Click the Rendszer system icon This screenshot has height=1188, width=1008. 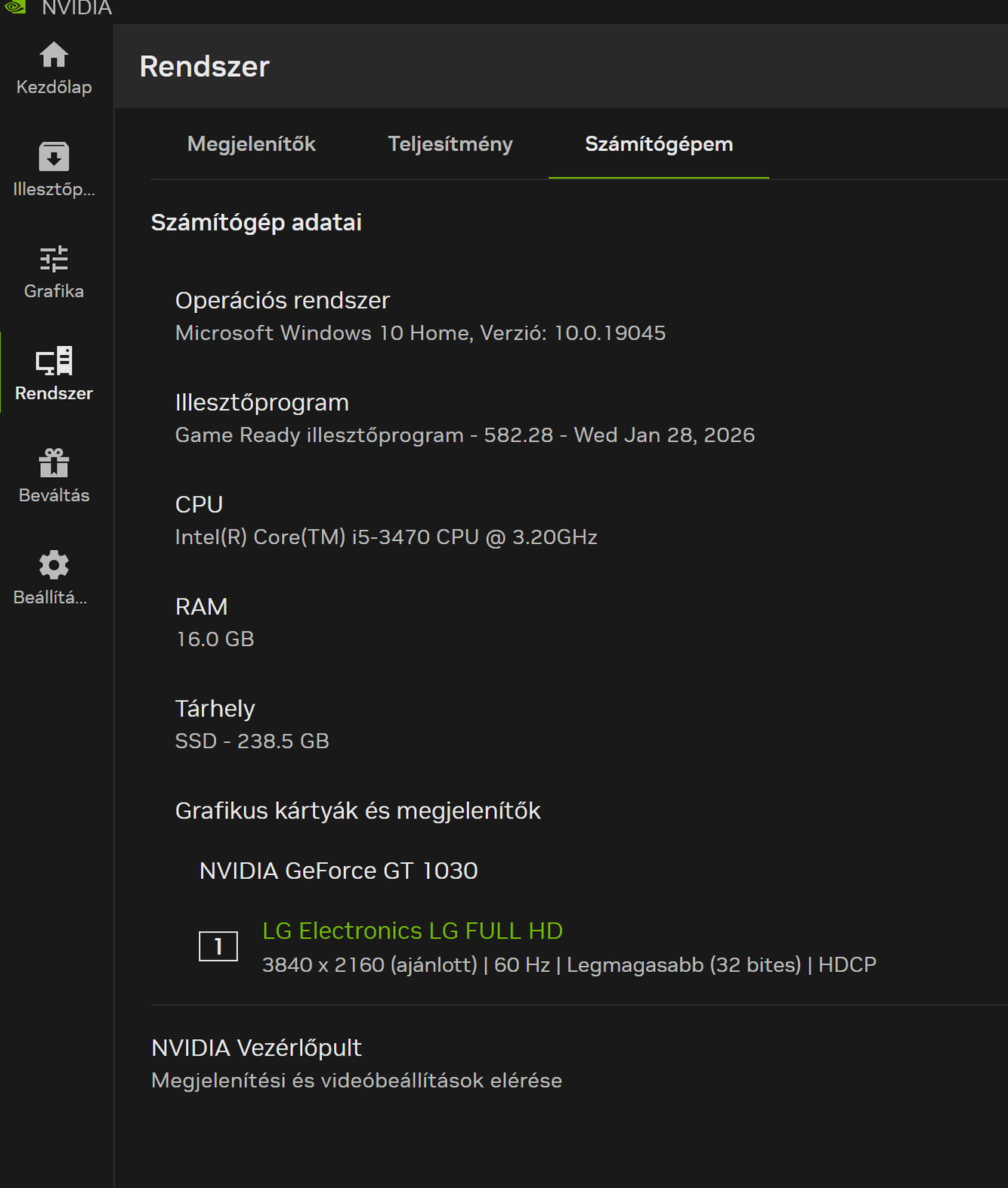pyautogui.click(x=54, y=361)
